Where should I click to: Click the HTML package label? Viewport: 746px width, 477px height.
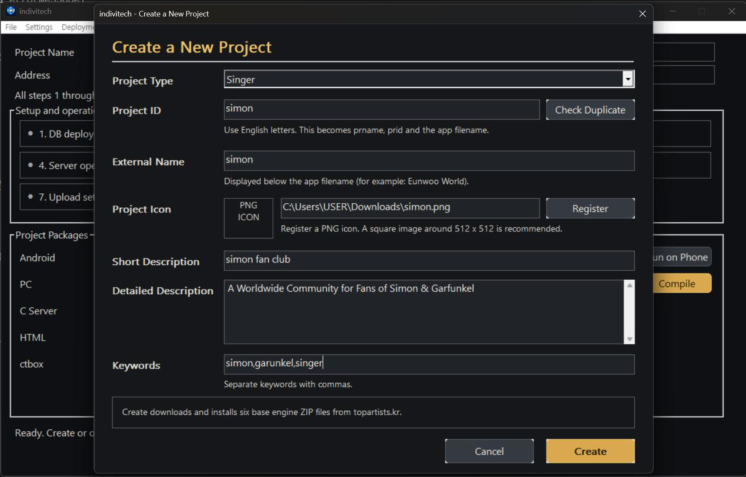coord(32,338)
